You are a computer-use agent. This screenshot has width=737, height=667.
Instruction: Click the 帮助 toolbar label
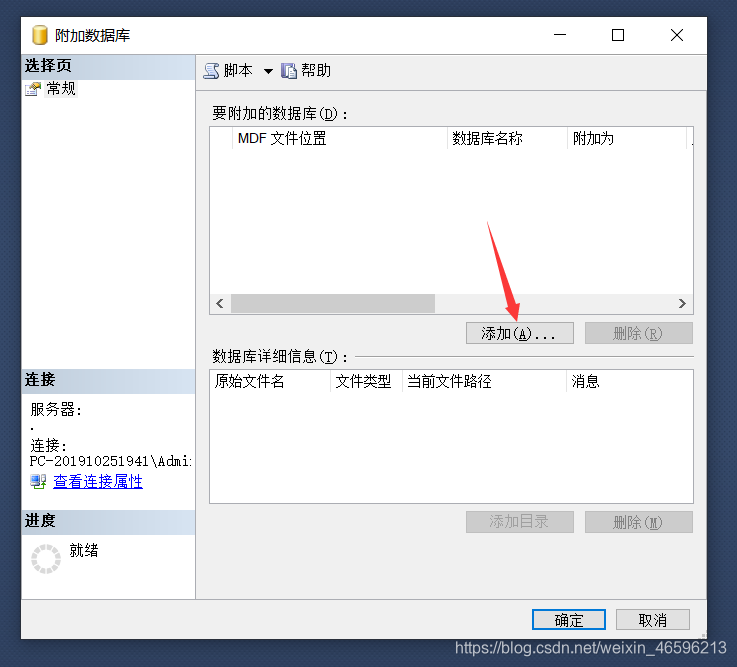pyautogui.click(x=316, y=71)
